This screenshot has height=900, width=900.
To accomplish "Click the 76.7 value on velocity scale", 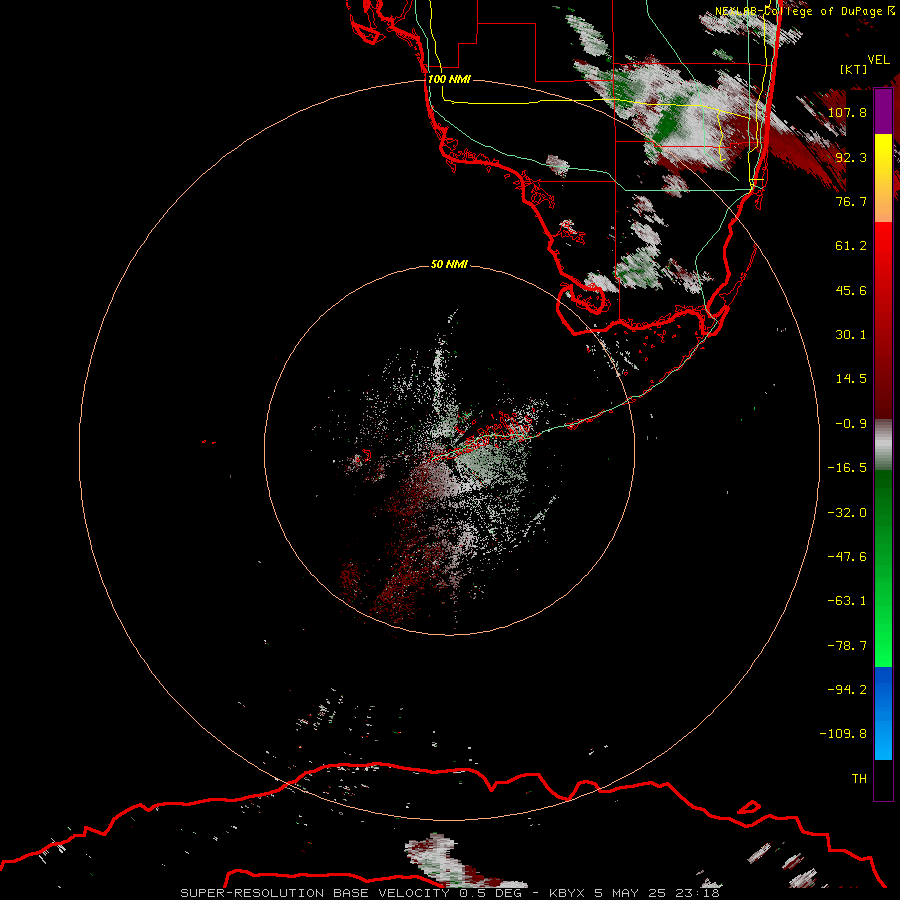I will [851, 201].
